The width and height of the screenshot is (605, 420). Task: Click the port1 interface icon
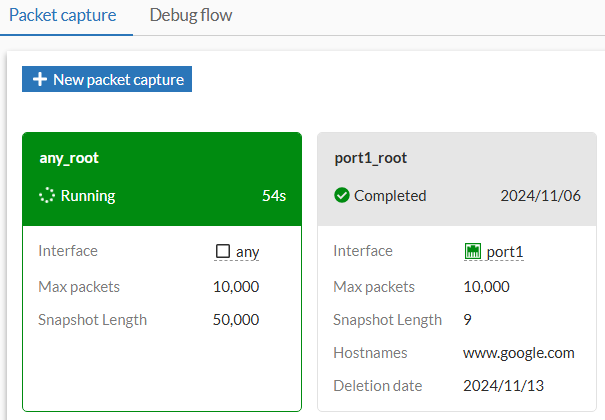click(x=473, y=252)
